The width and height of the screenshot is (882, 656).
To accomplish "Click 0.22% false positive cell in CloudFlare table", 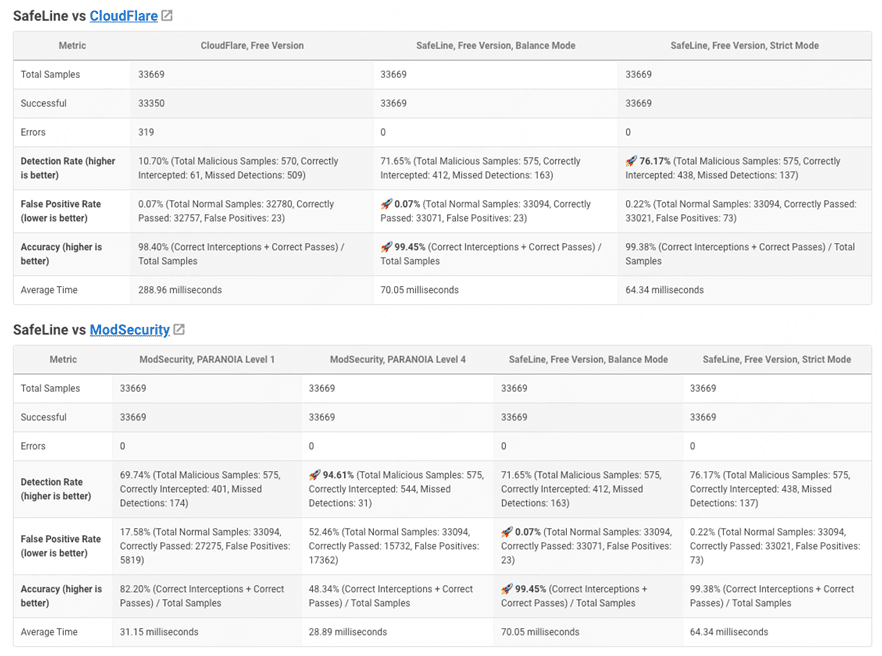I will pos(744,212).
